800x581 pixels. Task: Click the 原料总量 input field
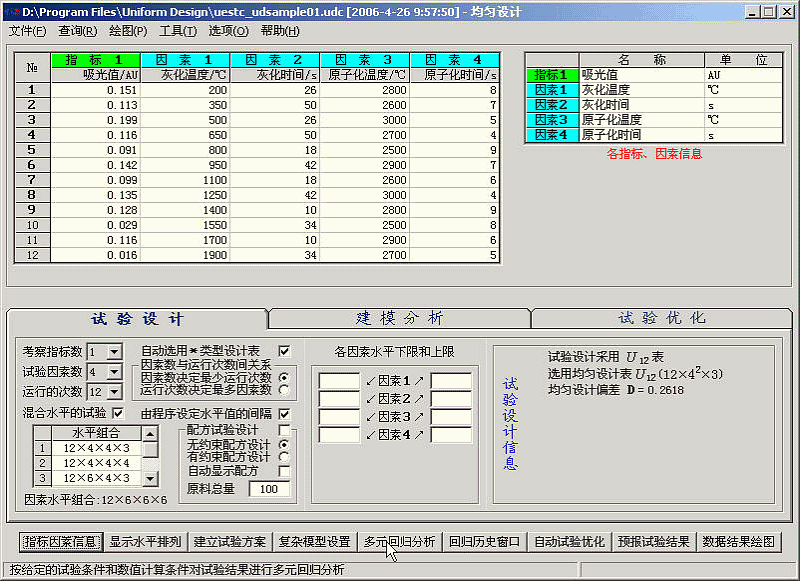[267, 489]
